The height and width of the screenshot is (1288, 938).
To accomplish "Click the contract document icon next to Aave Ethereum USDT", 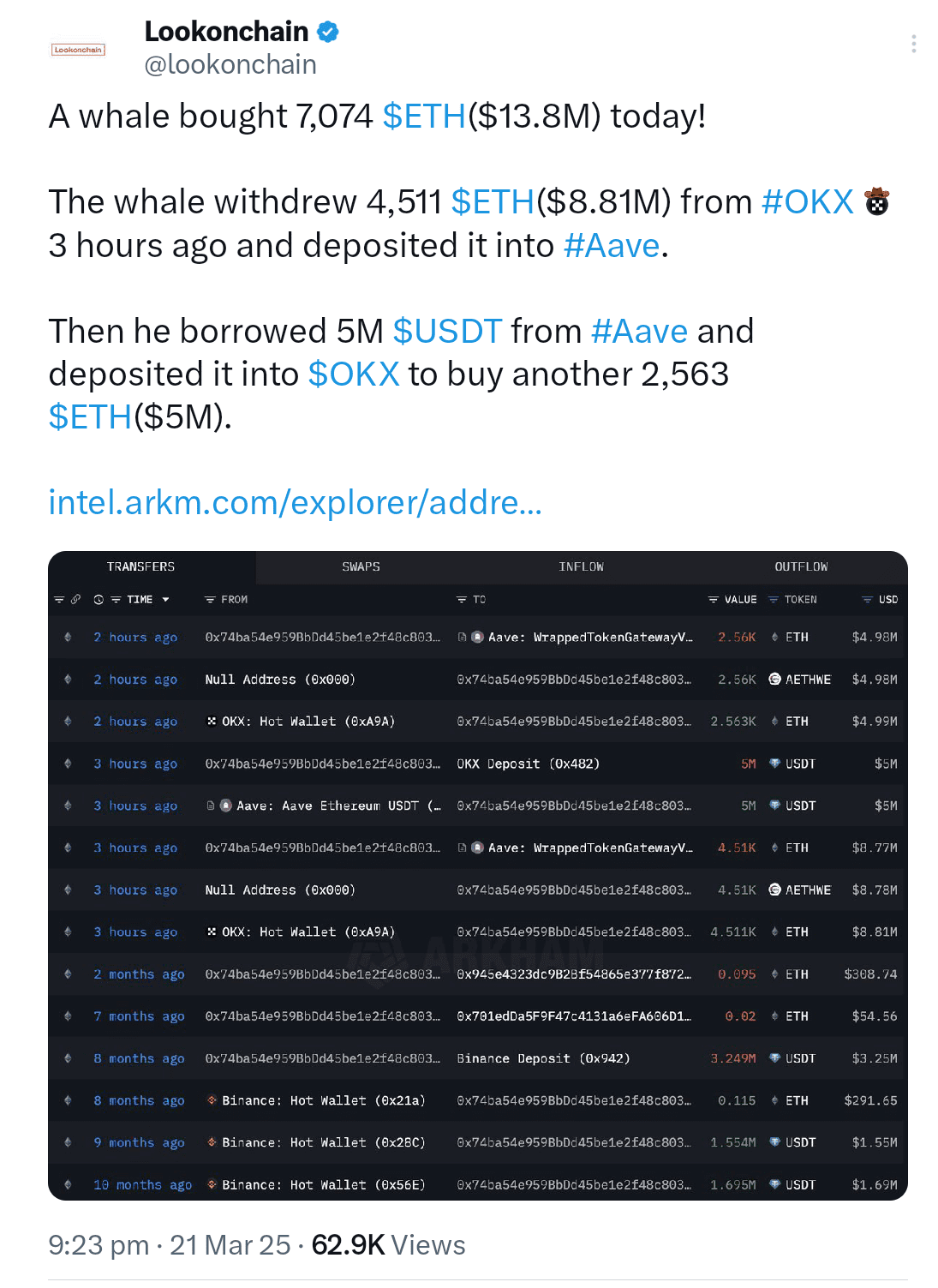I will 209,806.
